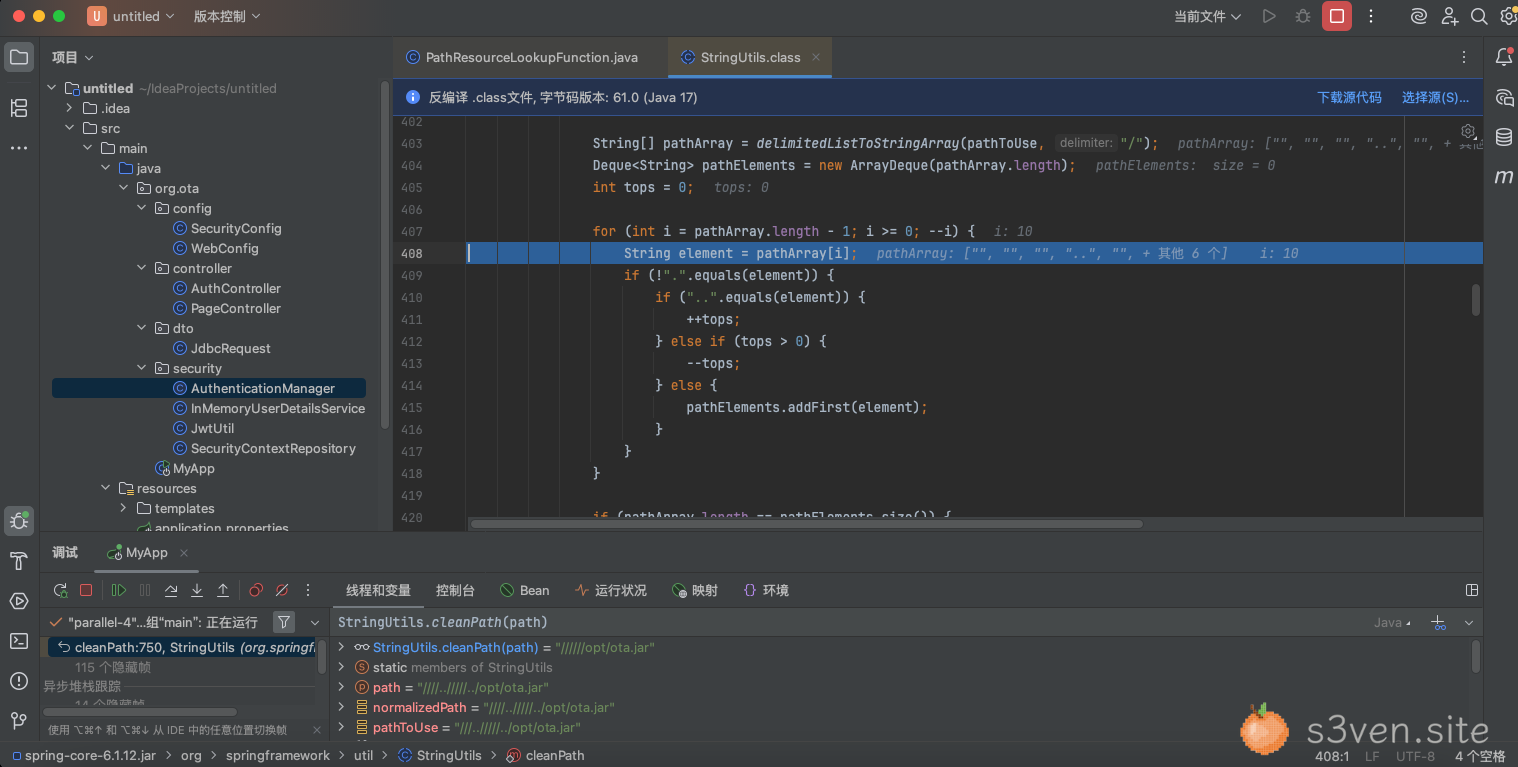This screenshot has width=1518, height=767.
Task: Expand static members of StringUtils
Action: 341,667
